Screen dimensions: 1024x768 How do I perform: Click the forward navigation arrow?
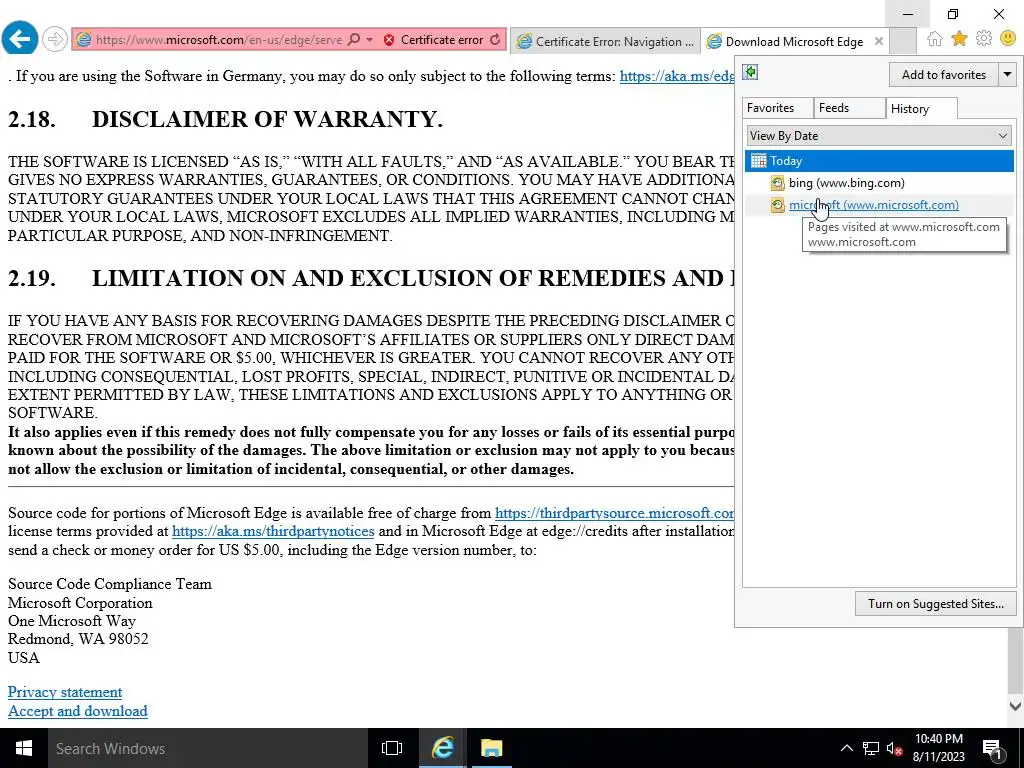coord(55,39)
